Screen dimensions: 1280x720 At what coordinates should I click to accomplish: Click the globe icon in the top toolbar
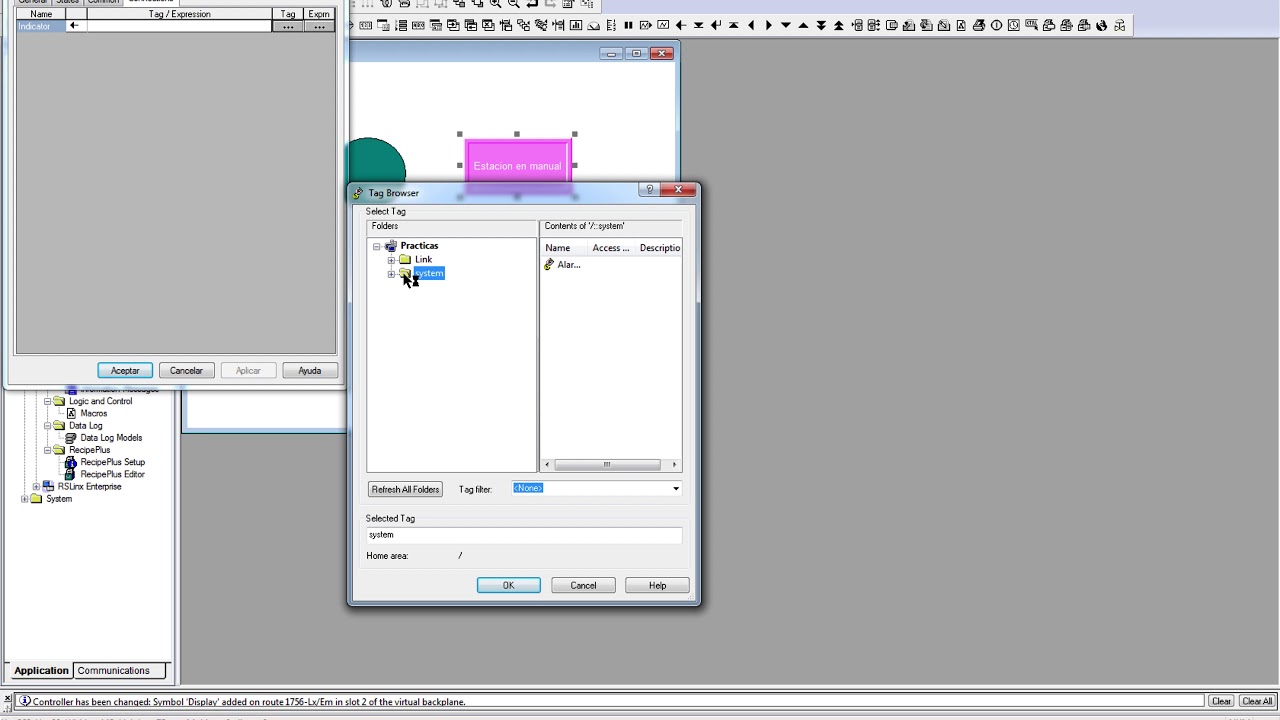click(x=1102, y=25)
